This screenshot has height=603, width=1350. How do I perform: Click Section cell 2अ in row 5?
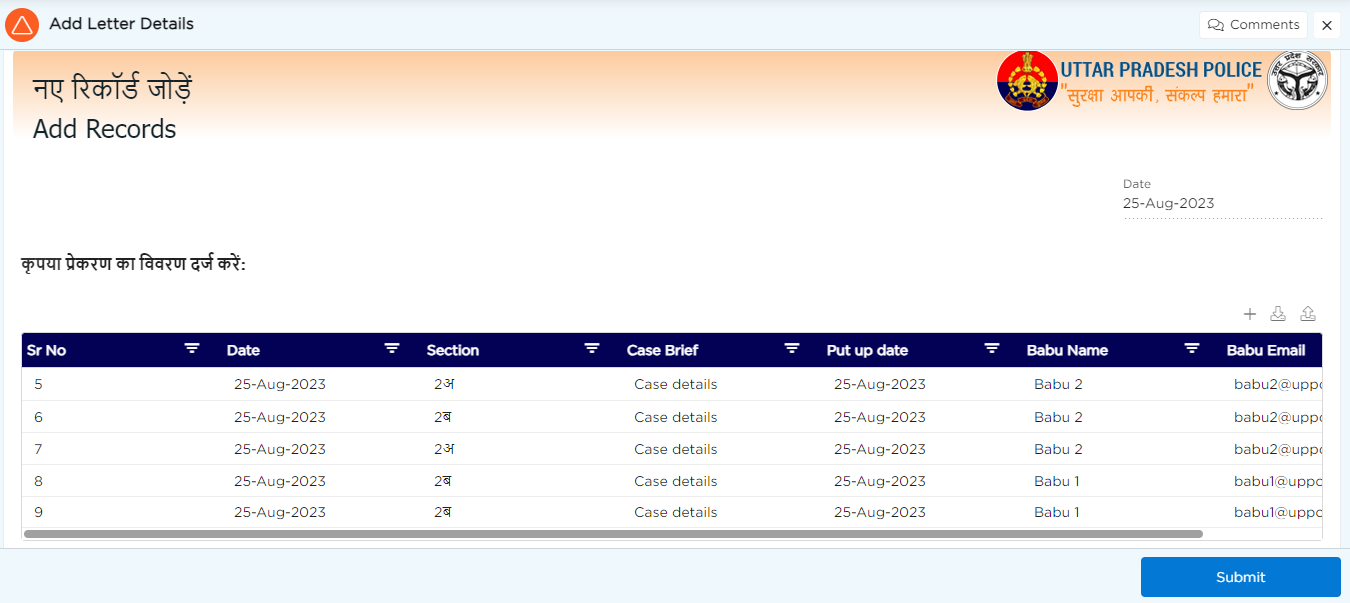pos(522,384)
